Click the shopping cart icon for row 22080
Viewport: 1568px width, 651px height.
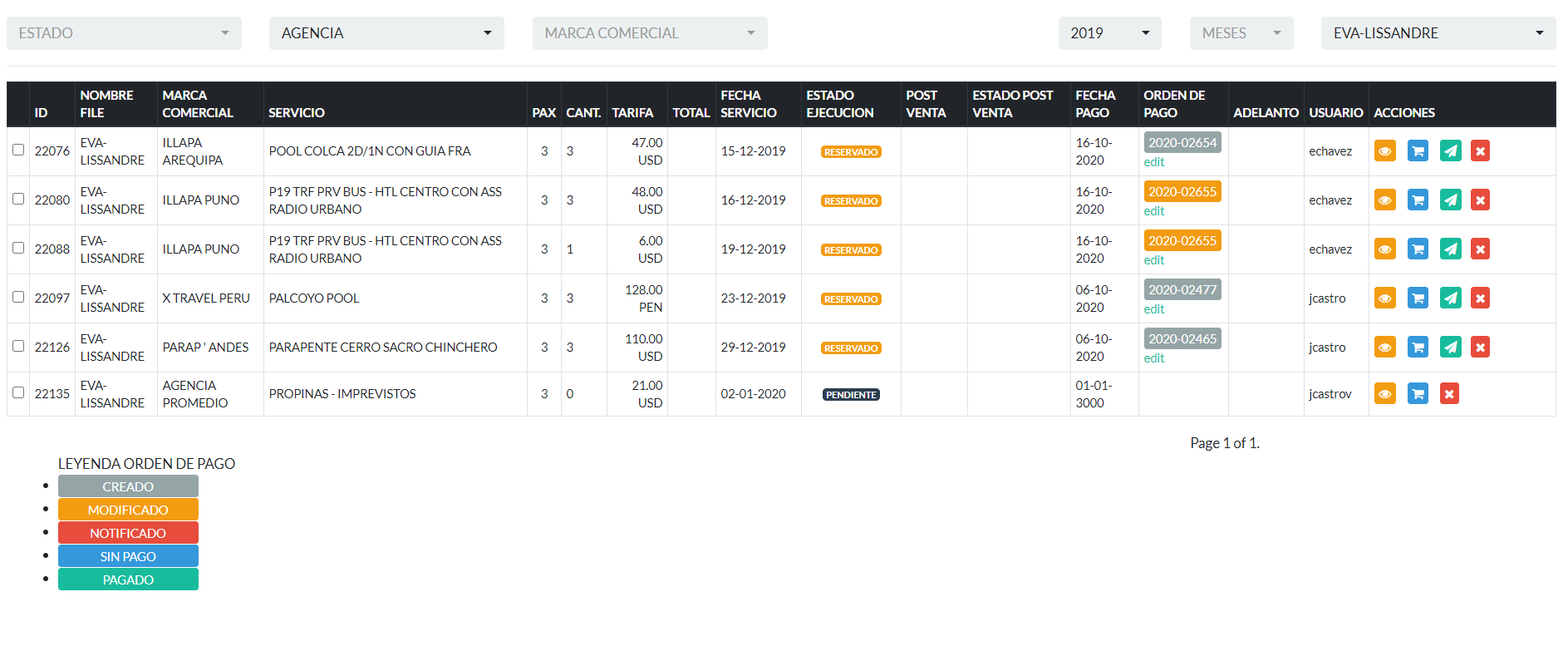point(1418,200)
